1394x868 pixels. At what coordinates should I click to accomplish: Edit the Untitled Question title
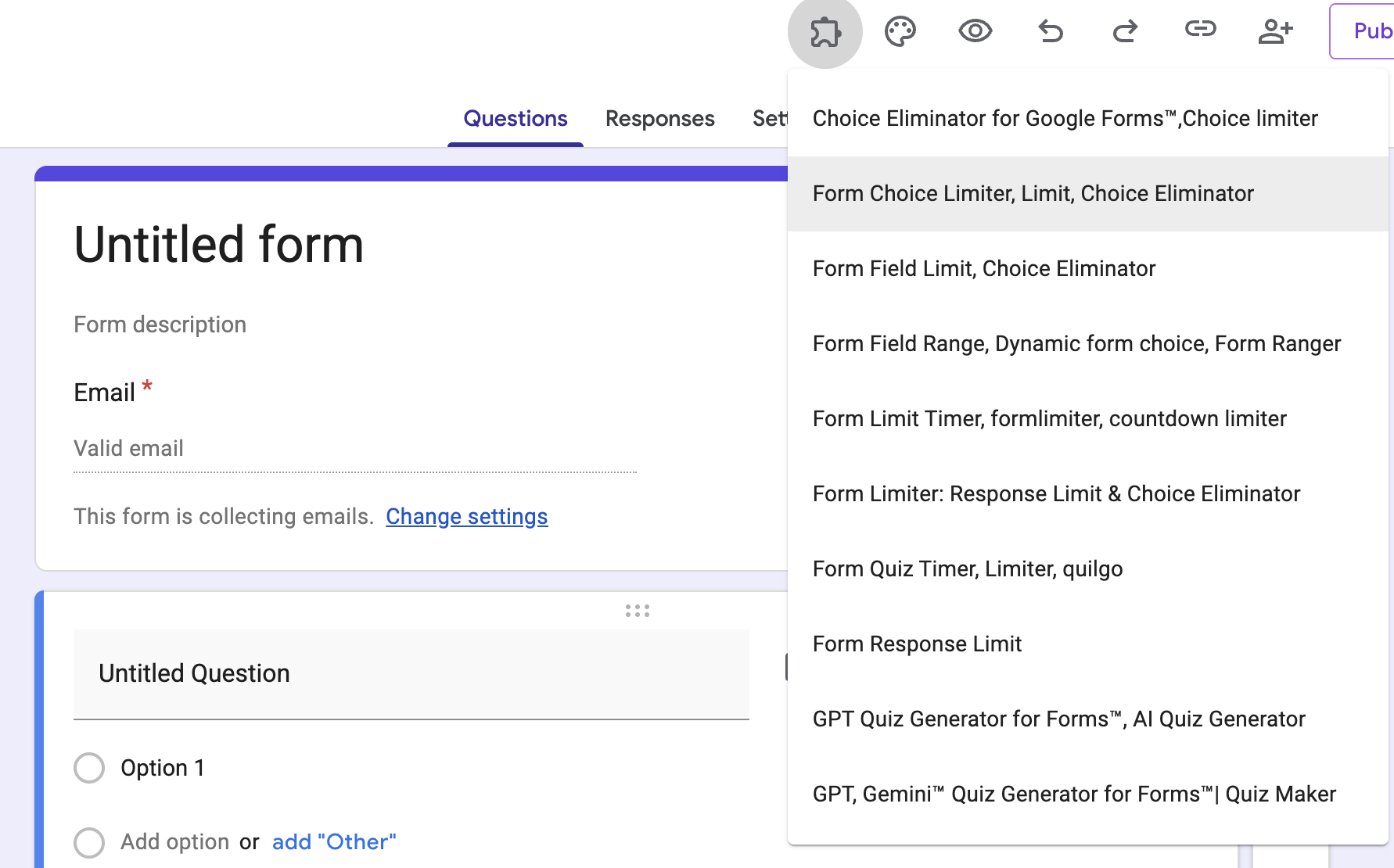coord(411,674)
